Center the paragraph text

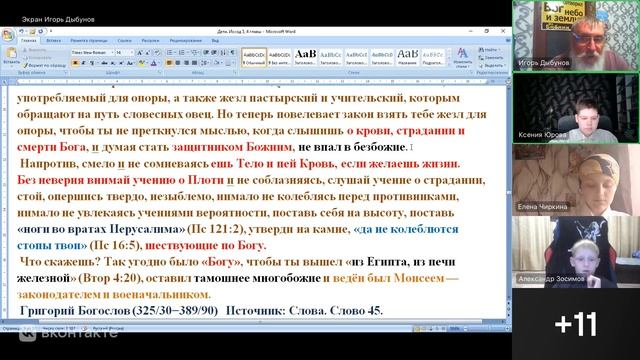point(178,63)
